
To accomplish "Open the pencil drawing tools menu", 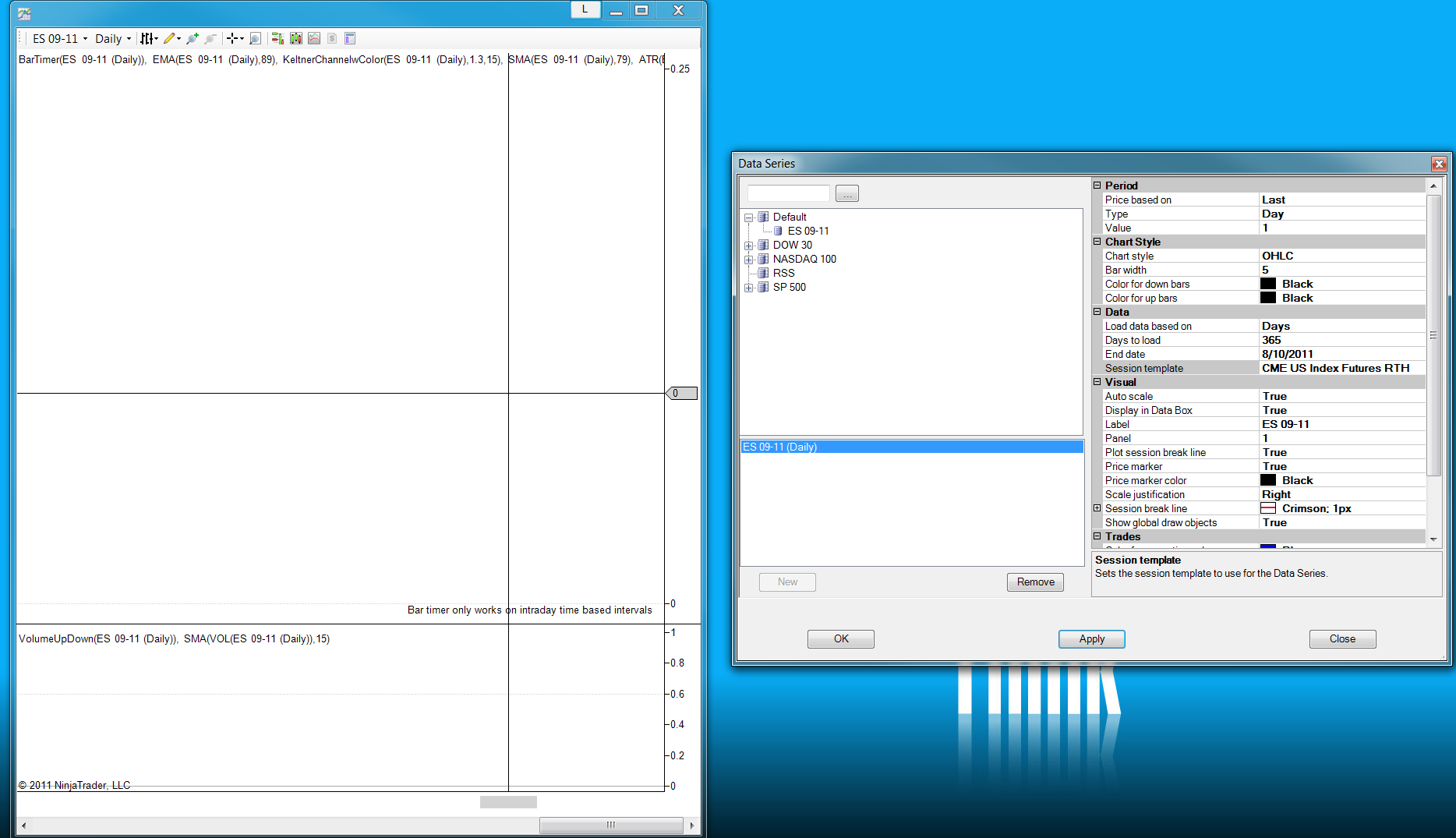I will [x=171, y=38].
